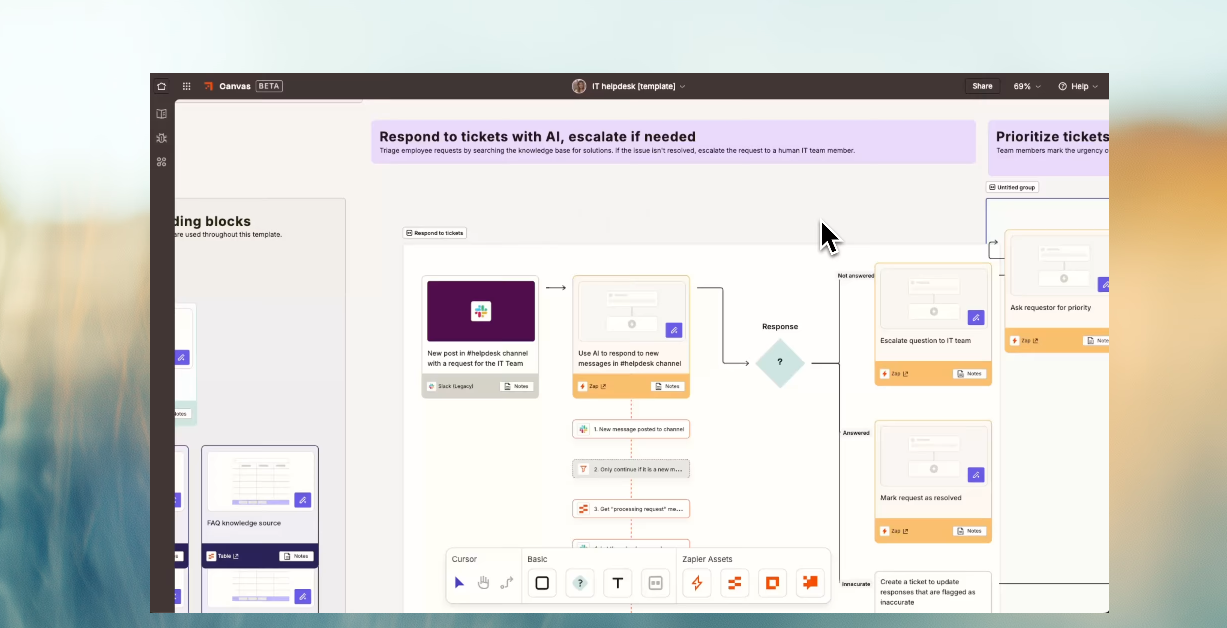Click the Home icon in the left sidebar
Image resolution: width=1227 pixels, height=628 pixels.
(161, 86)
